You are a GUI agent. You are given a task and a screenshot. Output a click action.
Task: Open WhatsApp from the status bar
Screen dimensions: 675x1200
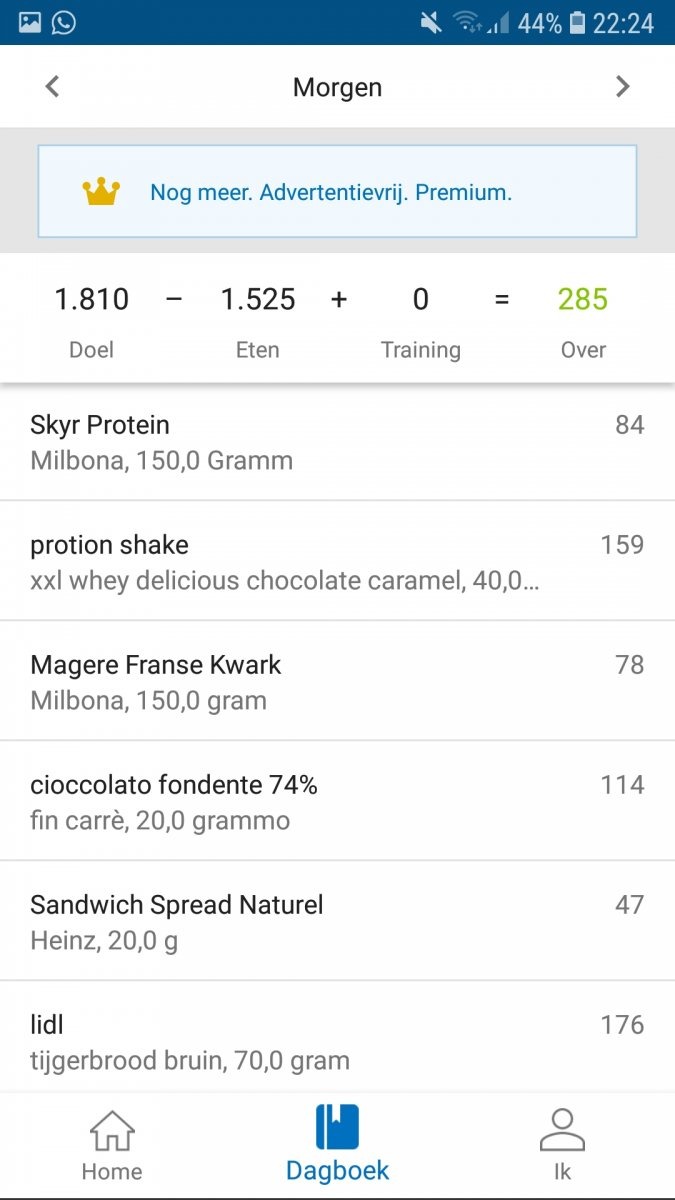pyautogui.click(x=63, y=20)
